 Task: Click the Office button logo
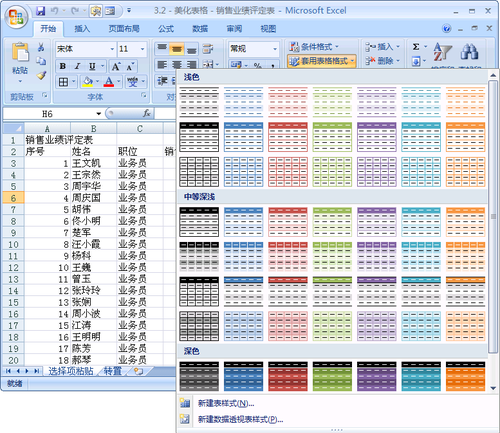click(x=16, y=17)
